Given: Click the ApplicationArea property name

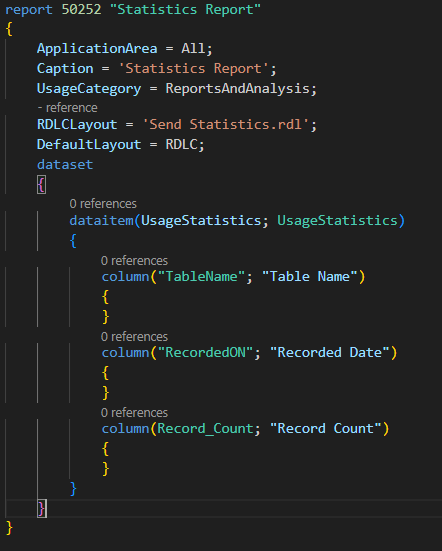Looking at the screenshot, I should 97,48.
